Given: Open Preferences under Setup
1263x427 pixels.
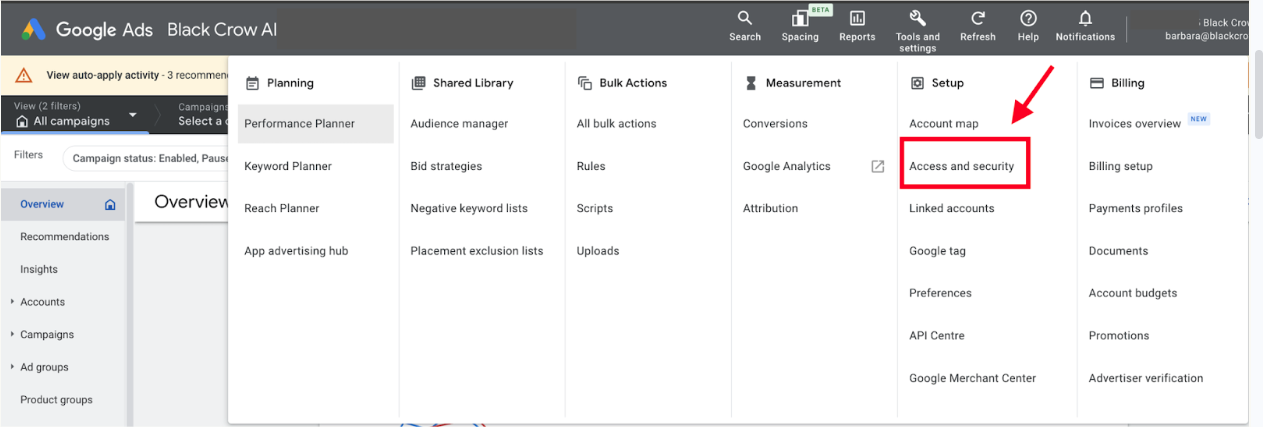Looking at the screenshot, I should pyautogui.click(x=940, y=293).
